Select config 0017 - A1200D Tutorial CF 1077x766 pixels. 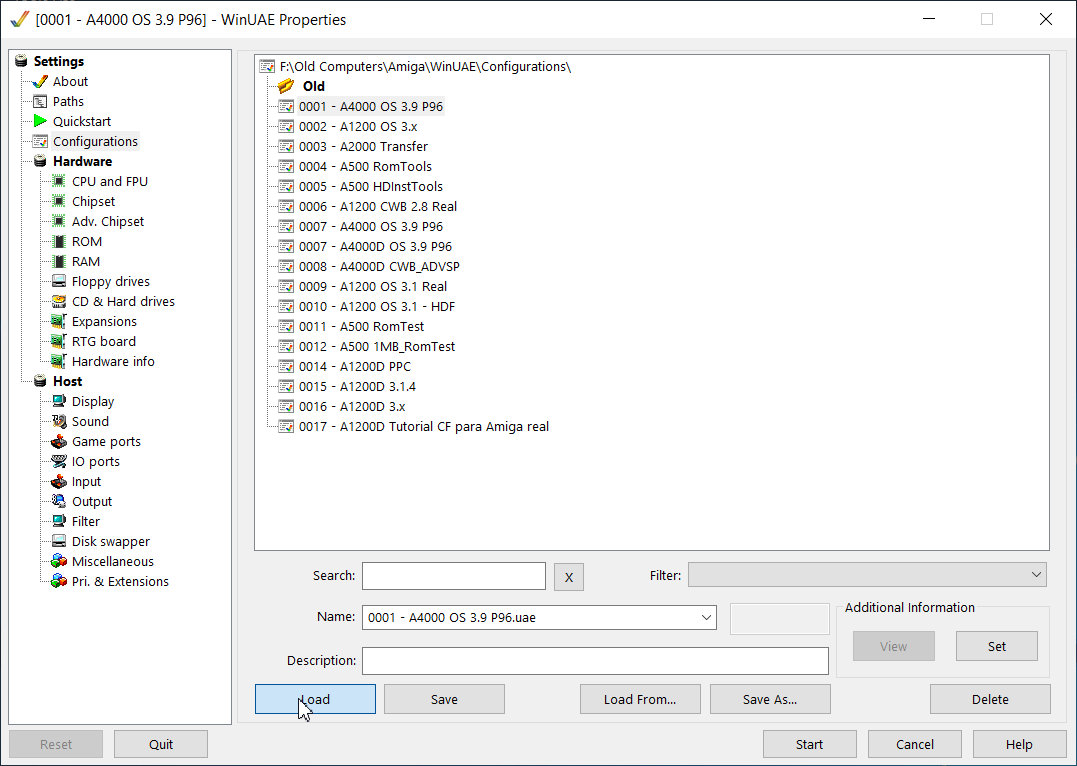click(x=424, y=427)
